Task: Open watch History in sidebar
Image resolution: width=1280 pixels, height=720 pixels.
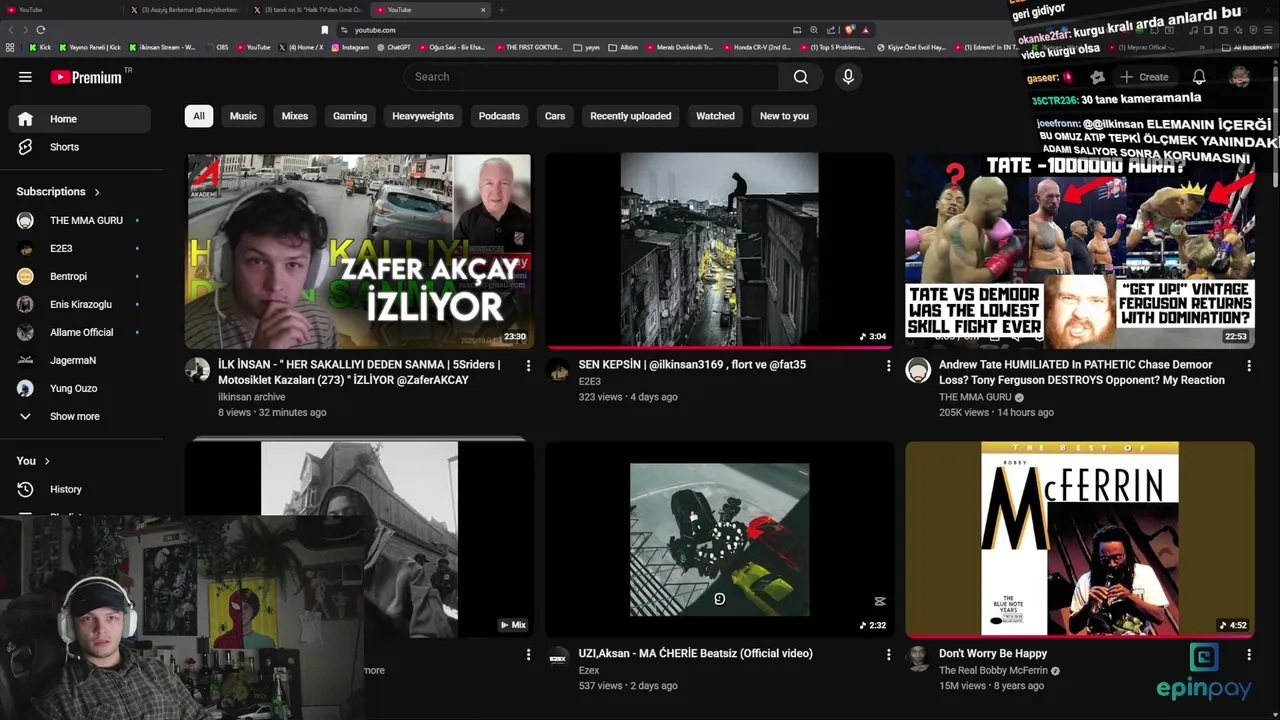Action: pos(80,489)
